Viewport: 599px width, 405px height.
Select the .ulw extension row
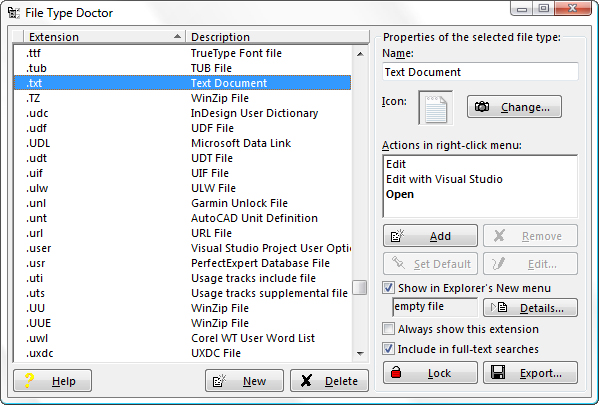point(182,188)
